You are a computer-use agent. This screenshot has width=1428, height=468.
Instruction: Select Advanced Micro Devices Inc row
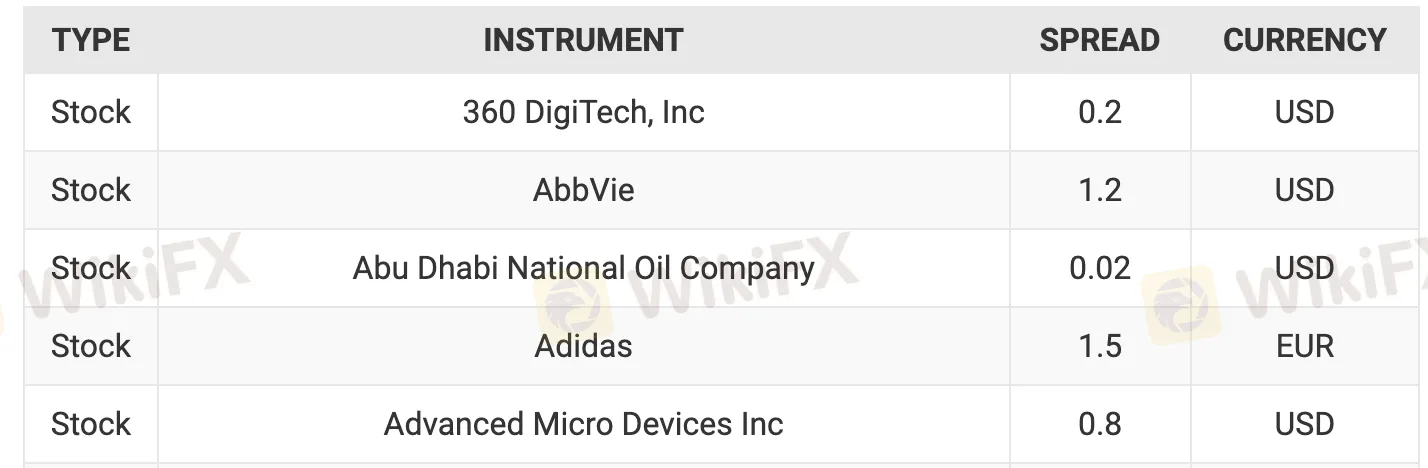[583, 424]
